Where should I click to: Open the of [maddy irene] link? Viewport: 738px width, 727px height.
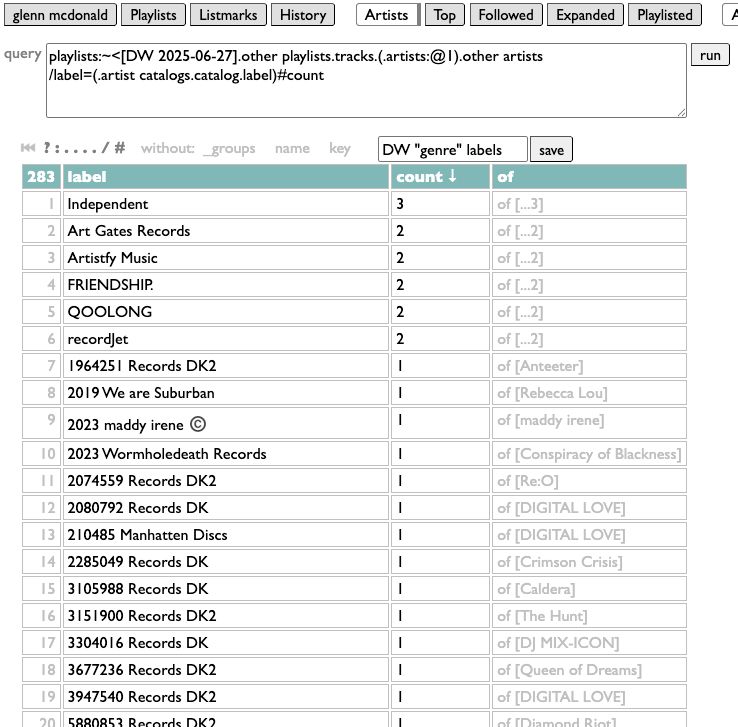point(551,420)
